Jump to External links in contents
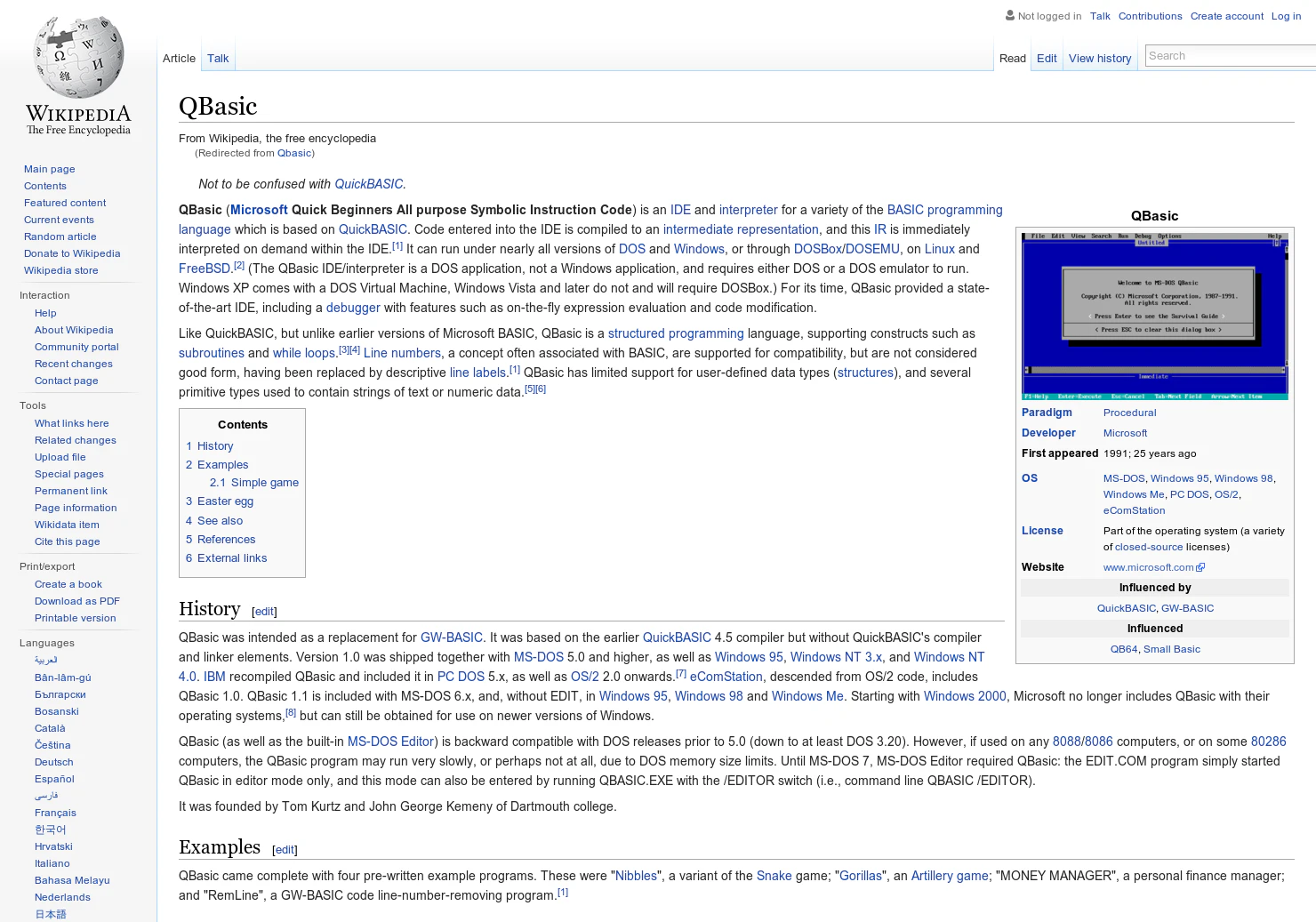Viewport: 1316px width, 922px height. pos(226,558)
